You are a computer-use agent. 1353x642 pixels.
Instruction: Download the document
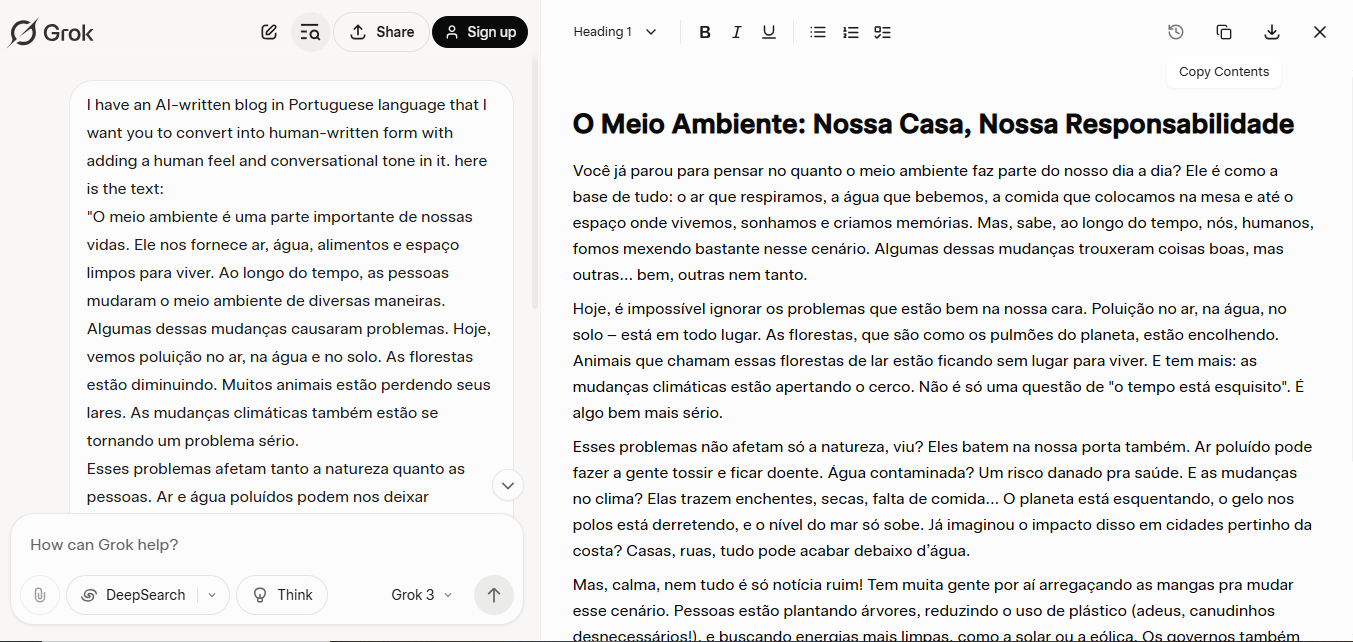1272,32
